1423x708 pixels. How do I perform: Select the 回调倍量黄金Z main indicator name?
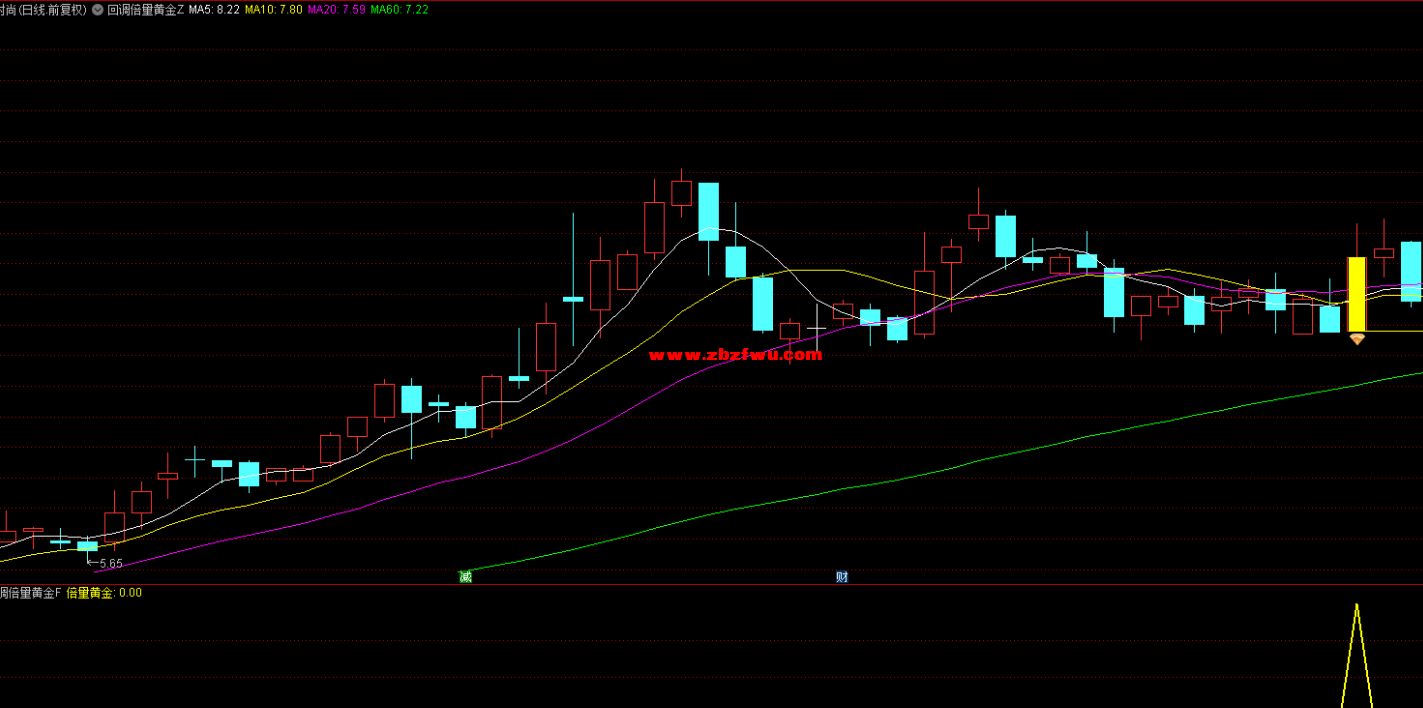[x=146, y=9]
